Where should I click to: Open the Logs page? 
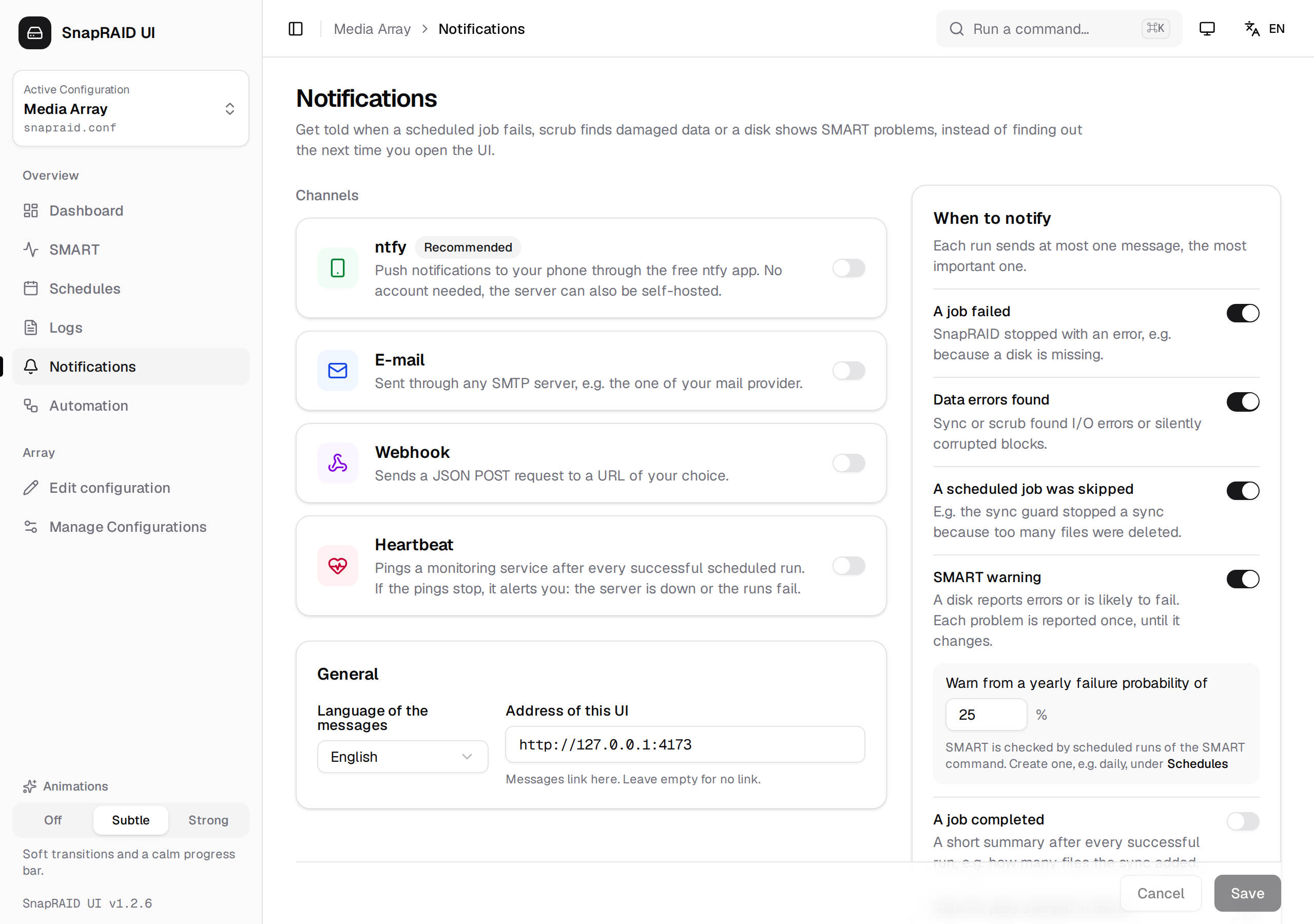(x=130, y=328)
